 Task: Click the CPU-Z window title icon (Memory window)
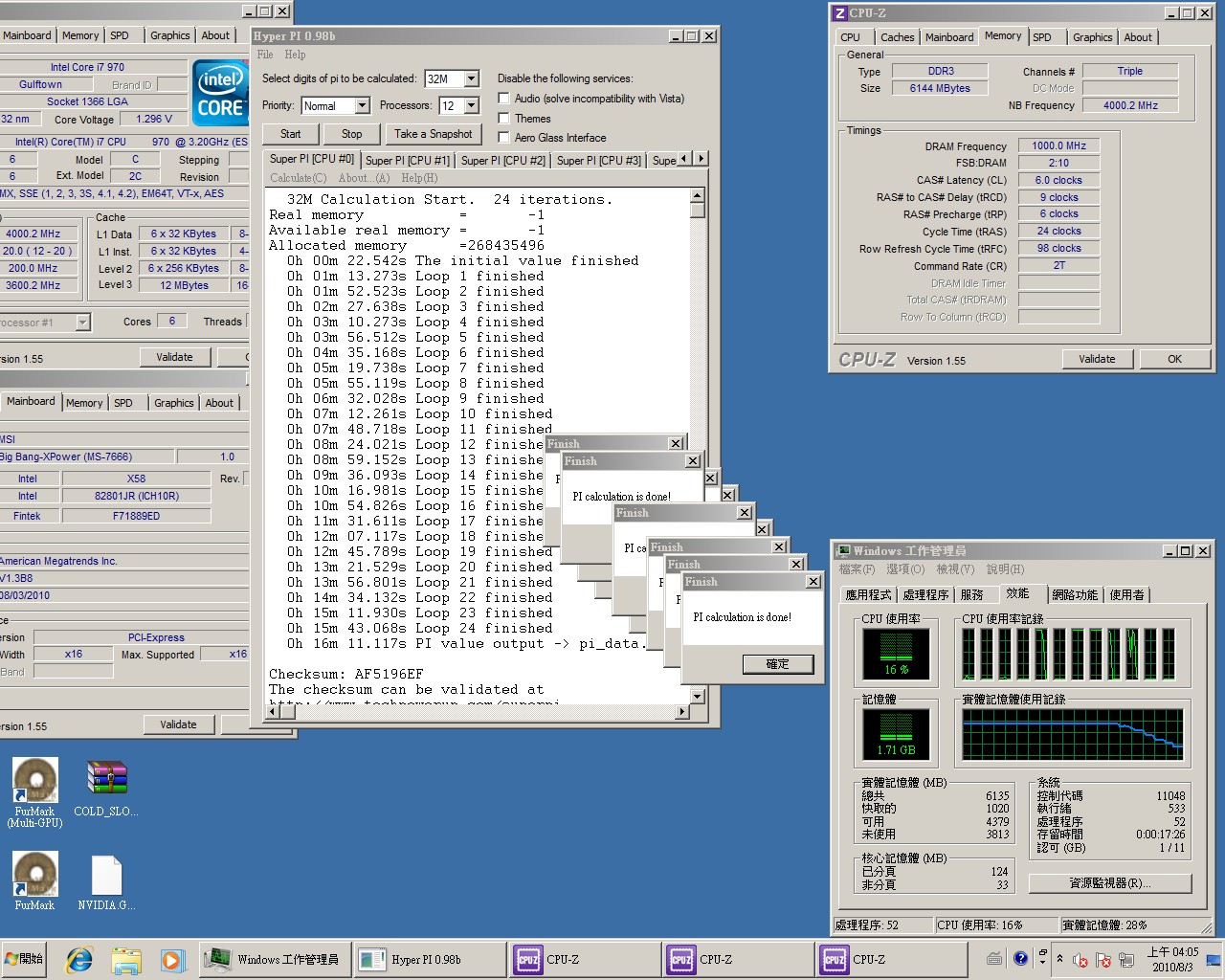click(839, 13)
